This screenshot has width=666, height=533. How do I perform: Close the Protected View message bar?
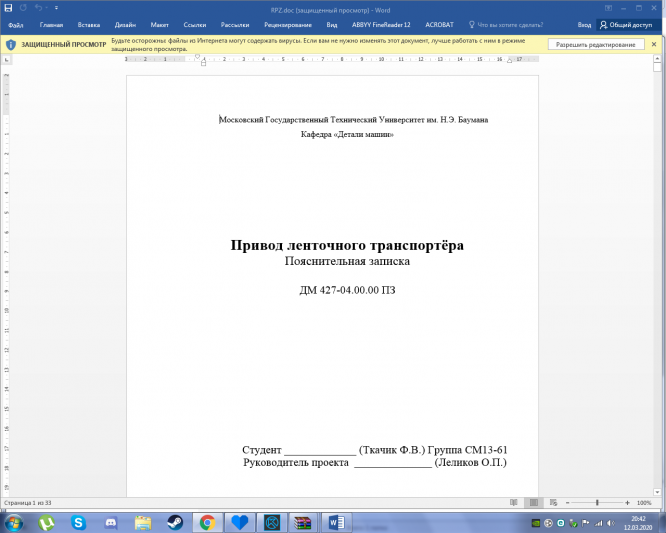pos(654,45)
